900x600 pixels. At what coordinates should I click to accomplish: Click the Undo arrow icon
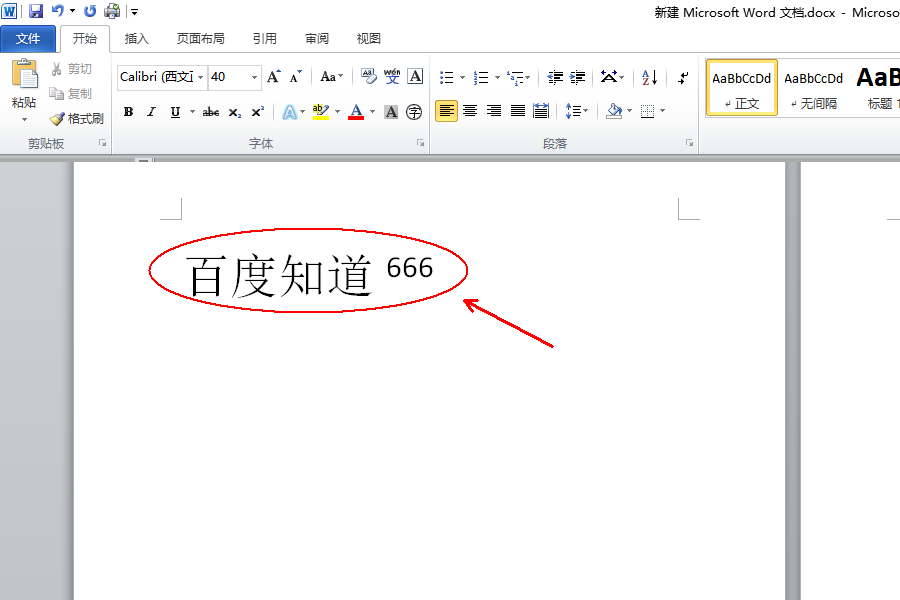click(58, 11)
